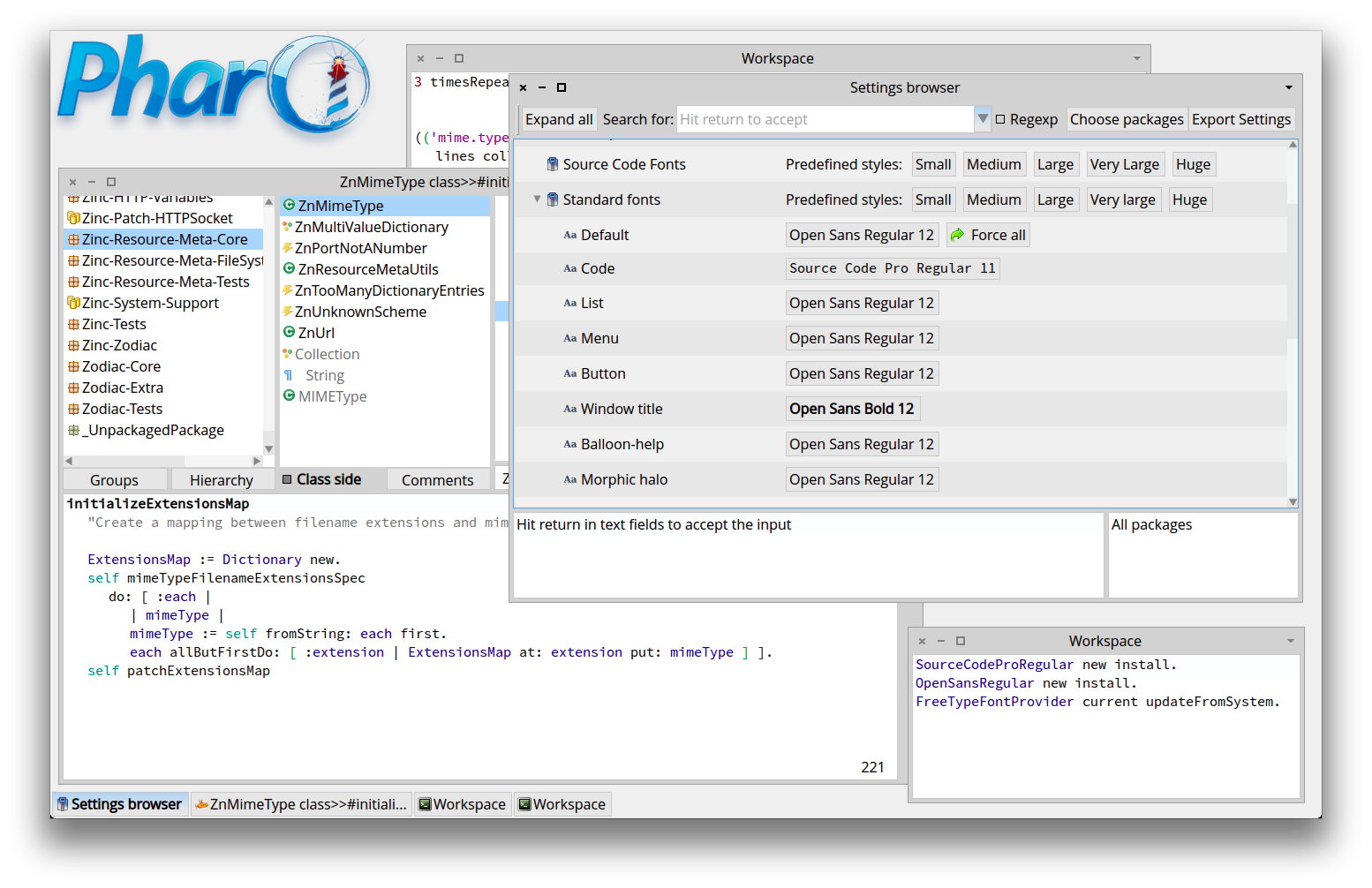This screenshot has height=888, width=1372.
Task: Click the Expand all button
Action: (x=559, y=119)
